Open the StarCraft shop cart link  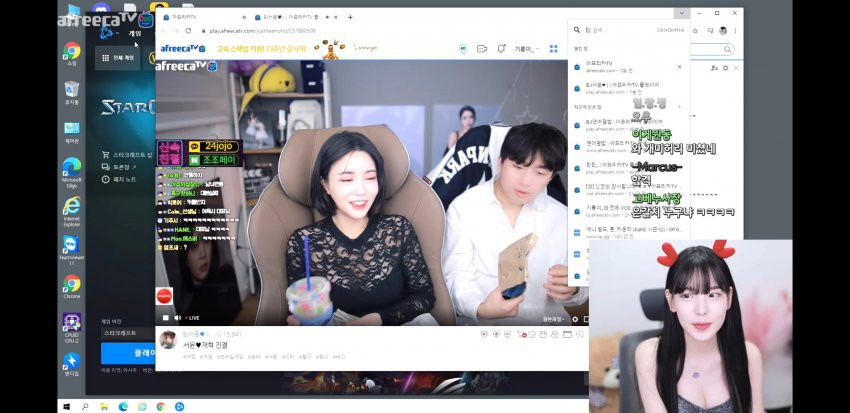point(128,154)
